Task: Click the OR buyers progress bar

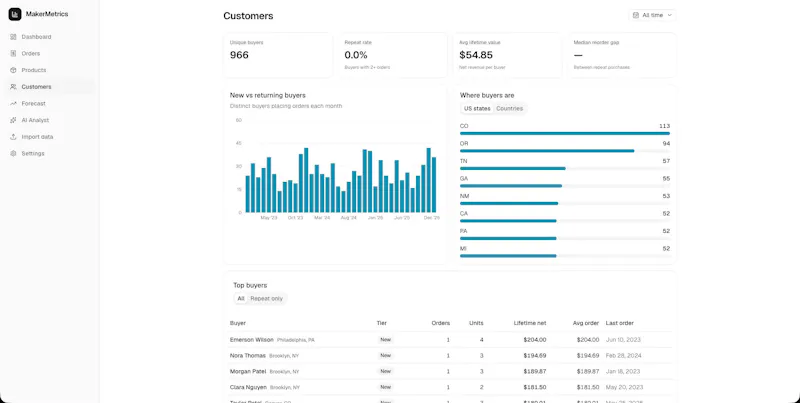Action: (565, 151)
